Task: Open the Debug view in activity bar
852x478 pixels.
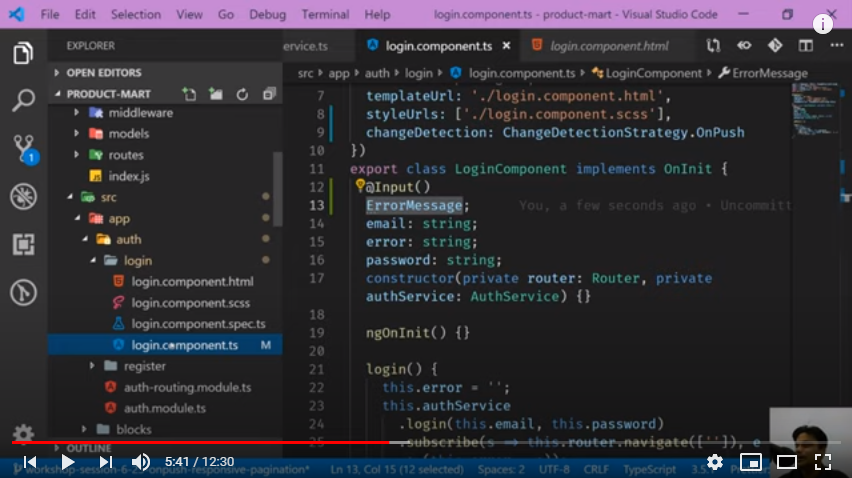Action: pos(23,196)
